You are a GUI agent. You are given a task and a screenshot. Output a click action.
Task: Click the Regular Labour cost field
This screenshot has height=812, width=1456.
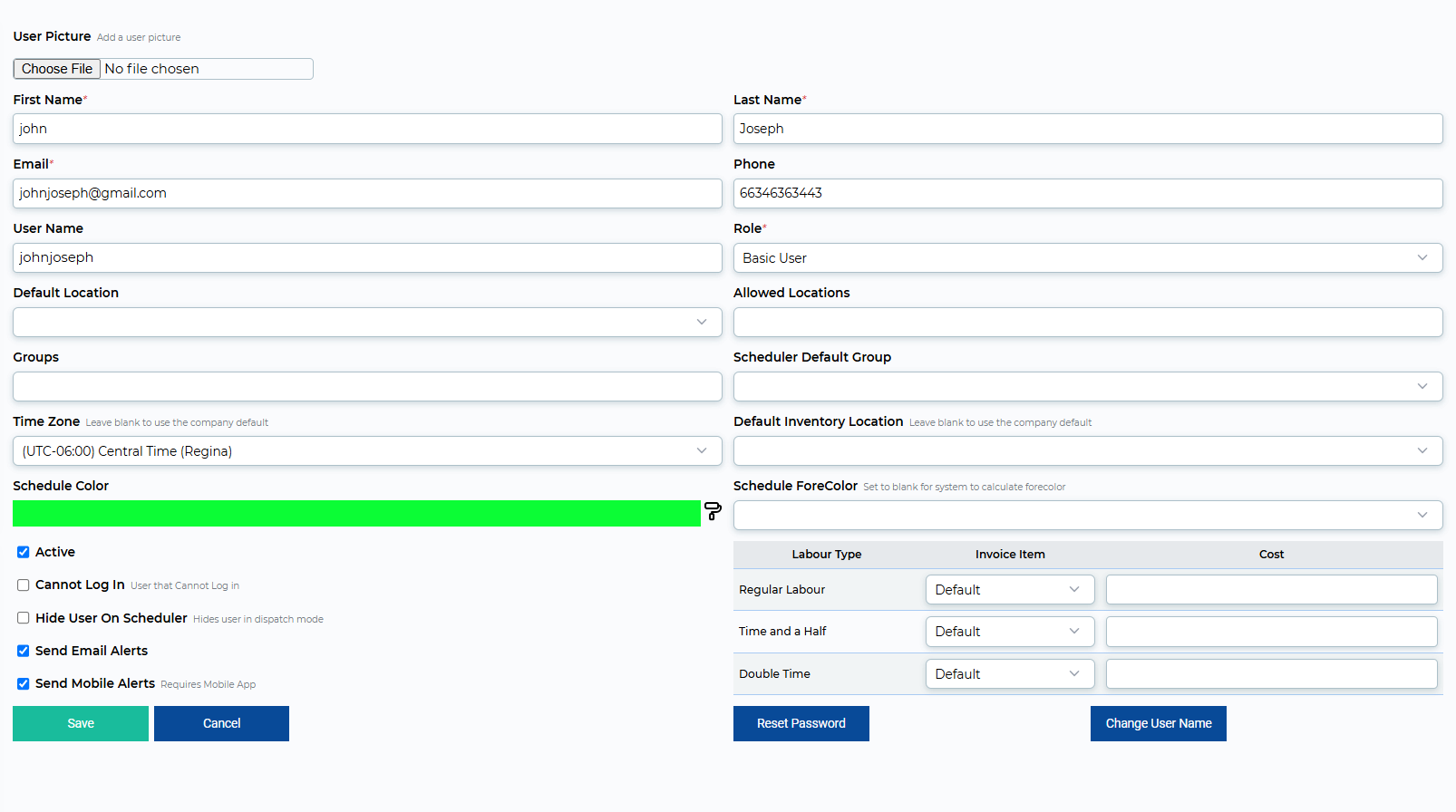tap(1272, 590)
